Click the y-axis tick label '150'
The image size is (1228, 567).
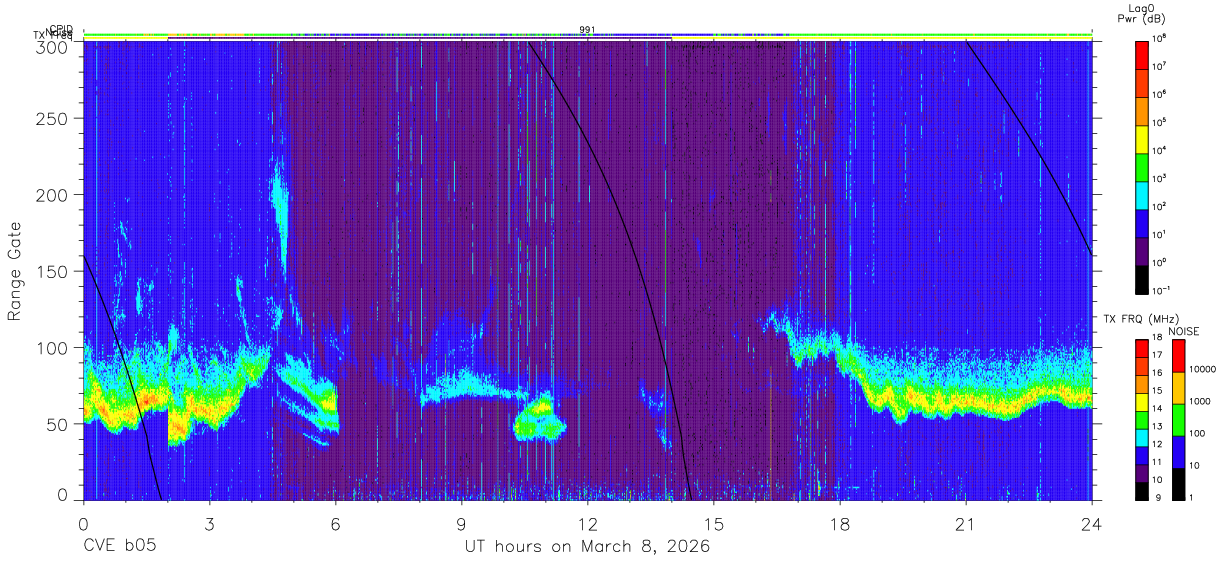[x=54, y=271]
